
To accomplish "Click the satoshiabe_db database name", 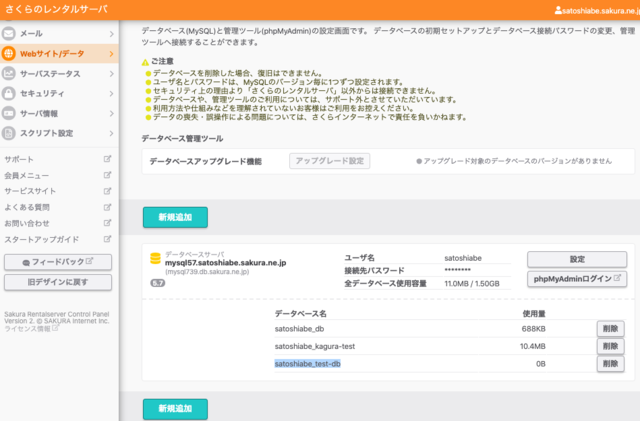I will (299, 329).
